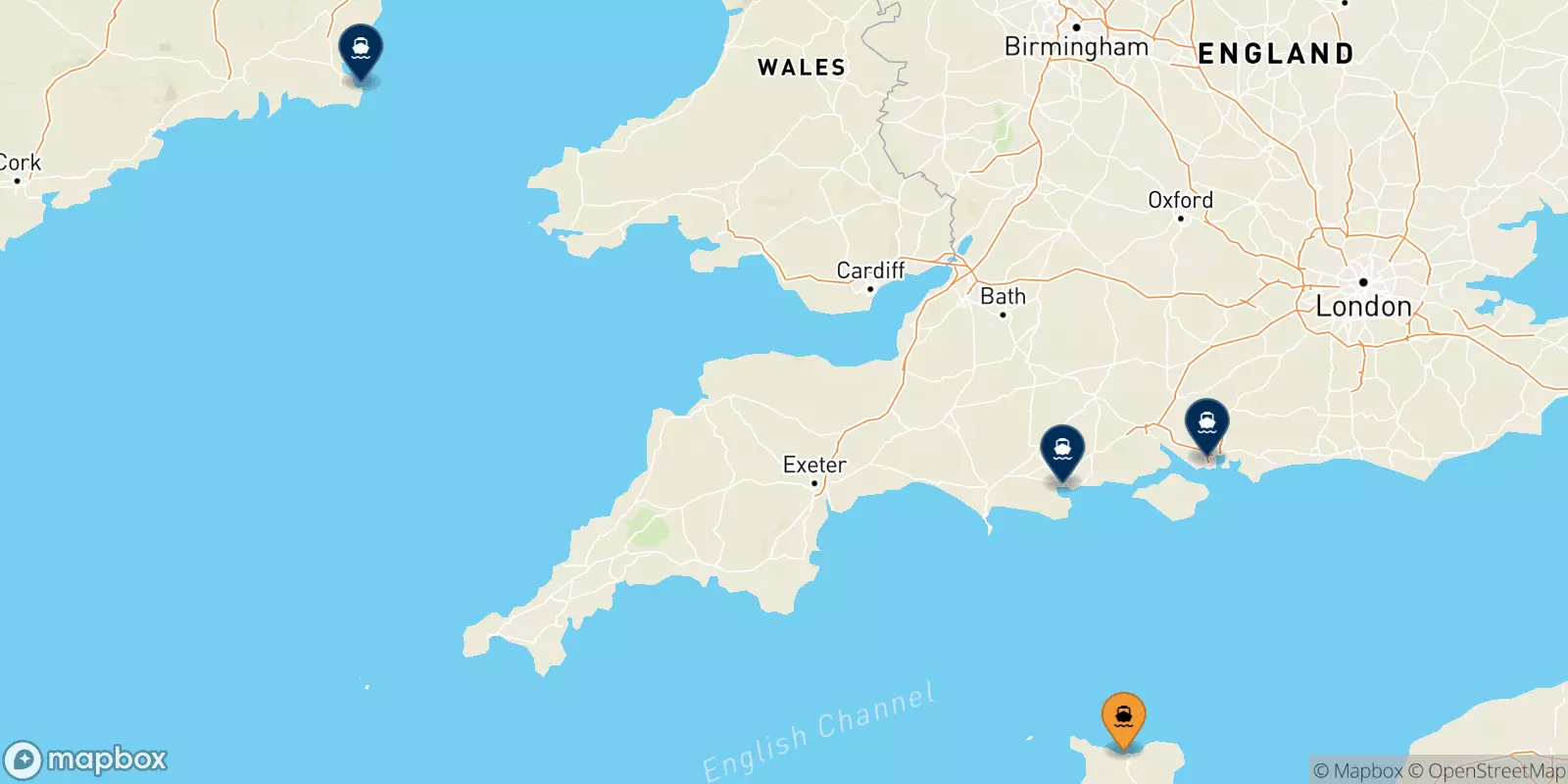Select the ferry marker at Portsmouth
This screenshot has width=1568, height=784.
(1206, 425)
